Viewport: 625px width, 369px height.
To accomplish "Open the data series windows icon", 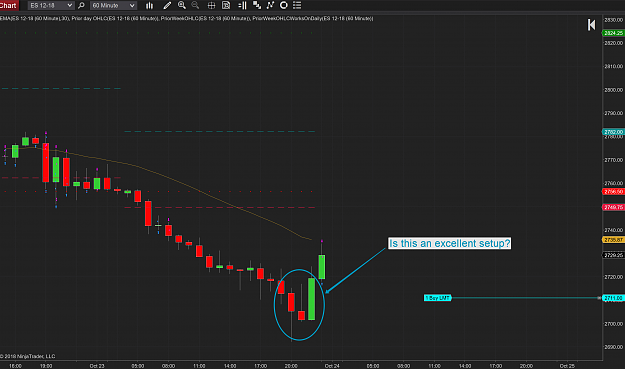I will pos(257,5).
